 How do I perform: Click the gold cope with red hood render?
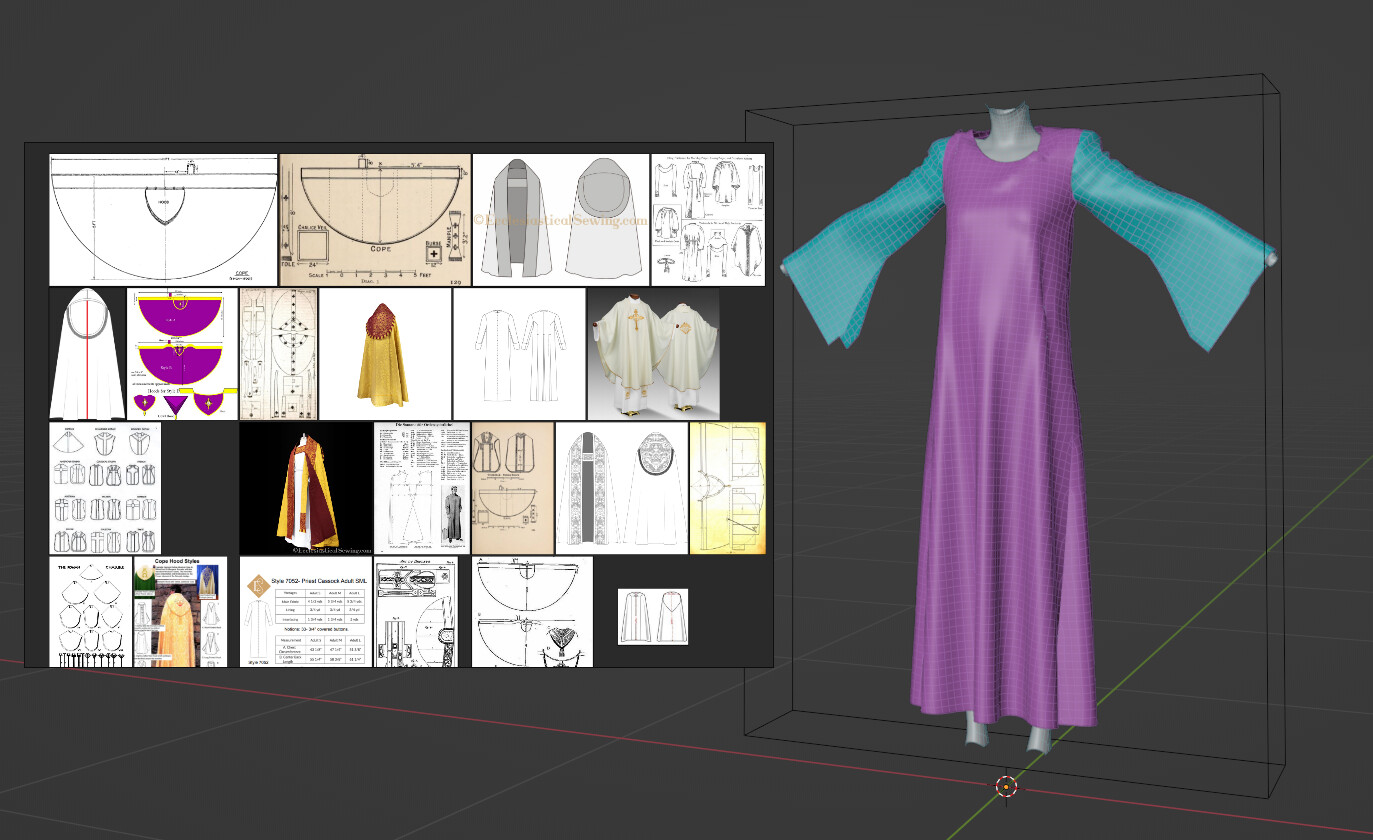pyautogui.click(x=385, y=354)
